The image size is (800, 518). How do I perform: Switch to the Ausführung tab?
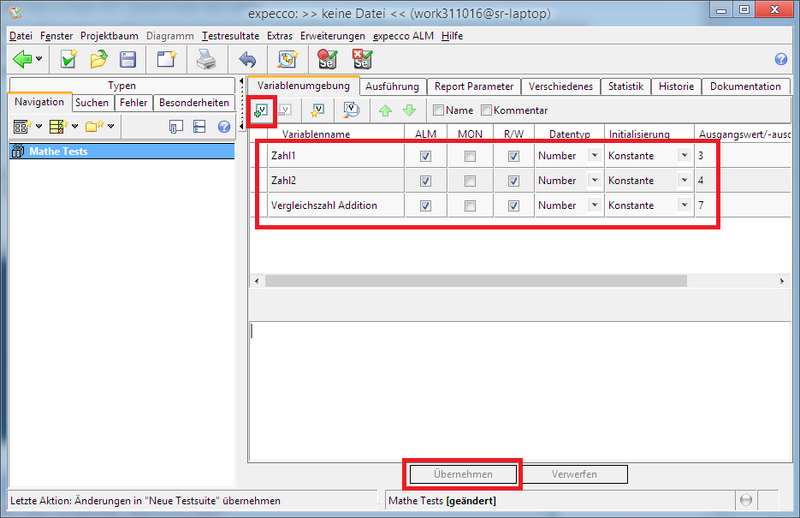click(392, 86)
